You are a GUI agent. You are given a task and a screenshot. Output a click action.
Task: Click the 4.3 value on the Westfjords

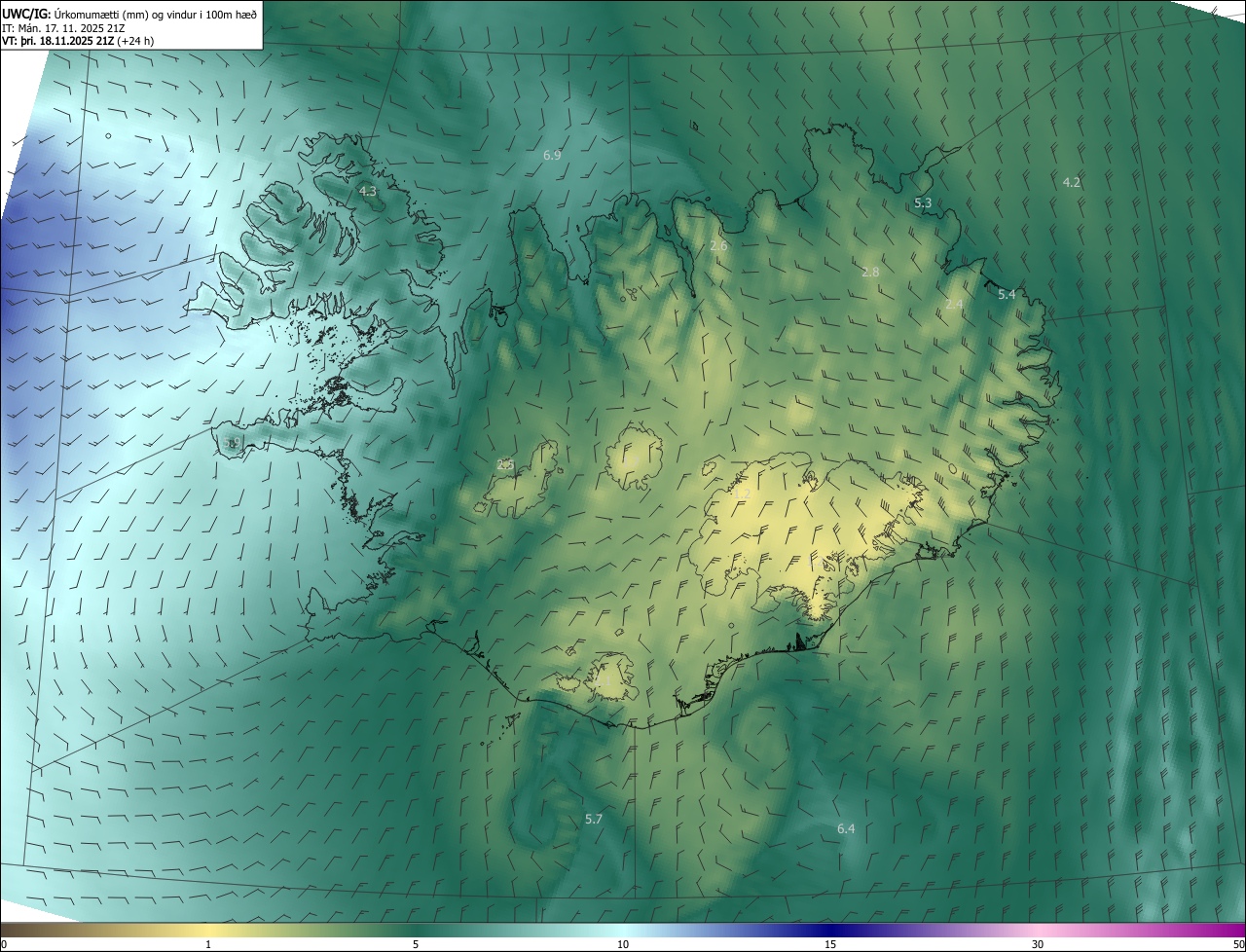(367, 192)
